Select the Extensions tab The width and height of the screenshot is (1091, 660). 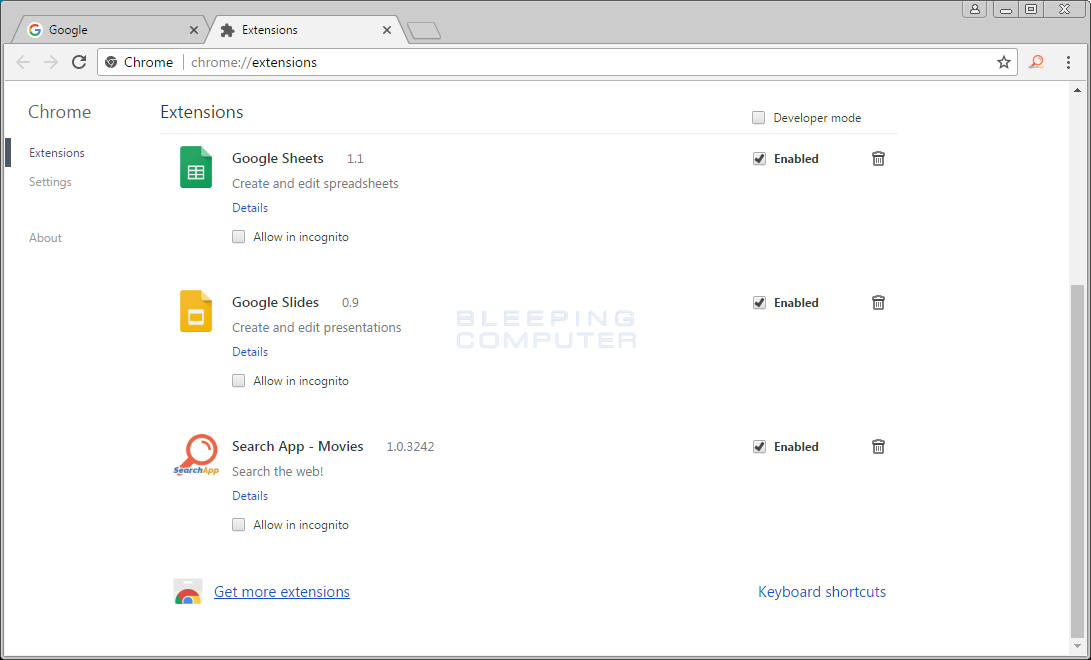(306, 30)
